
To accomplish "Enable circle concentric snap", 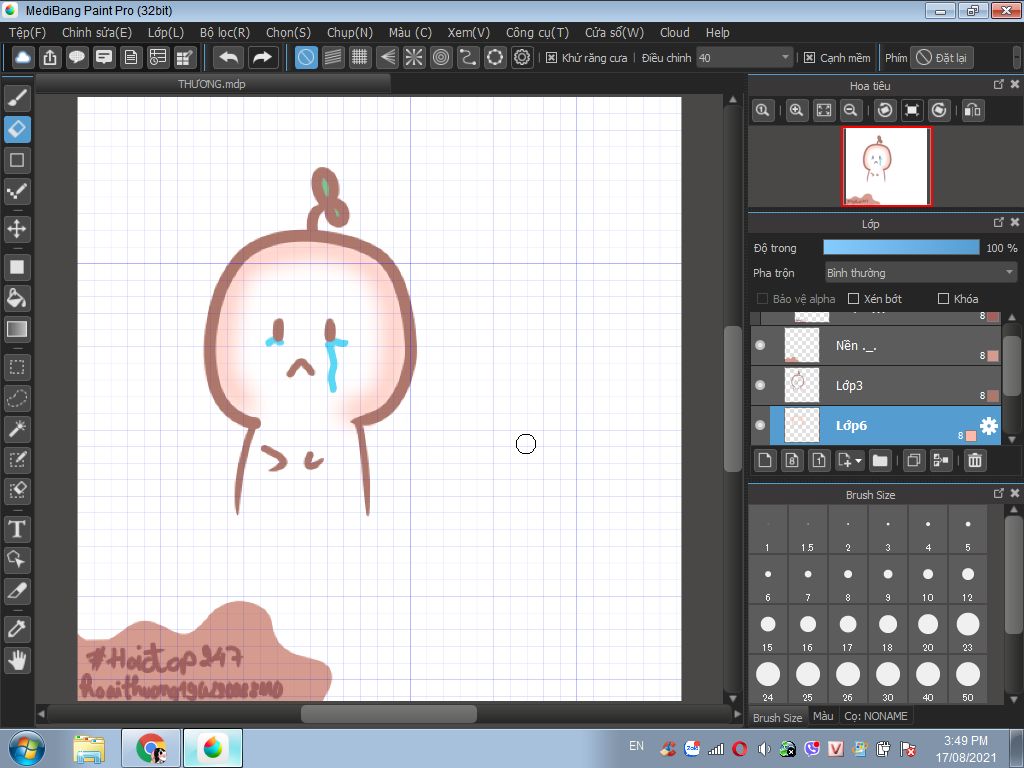I will click(441, 57).
